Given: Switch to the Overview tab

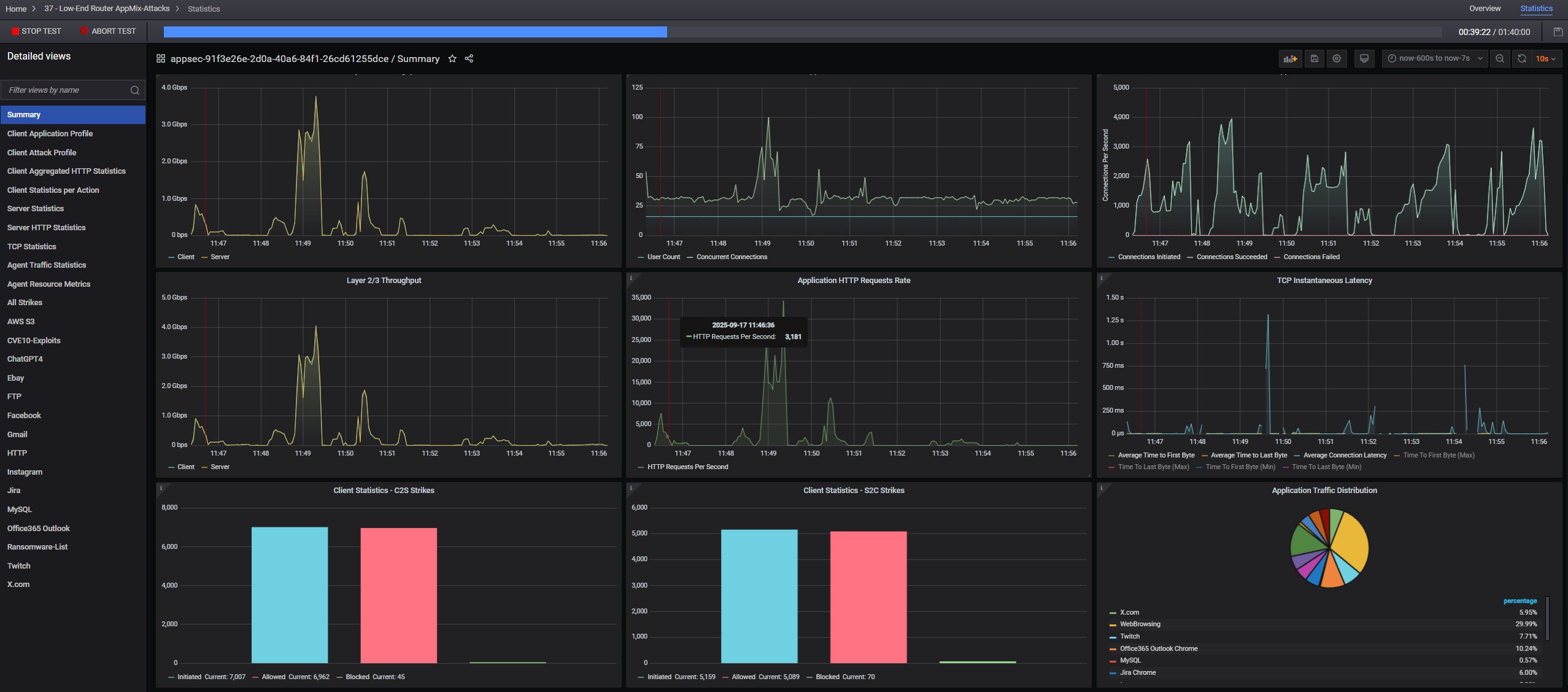Looking at the screenshot, I should click(1485, 9).
